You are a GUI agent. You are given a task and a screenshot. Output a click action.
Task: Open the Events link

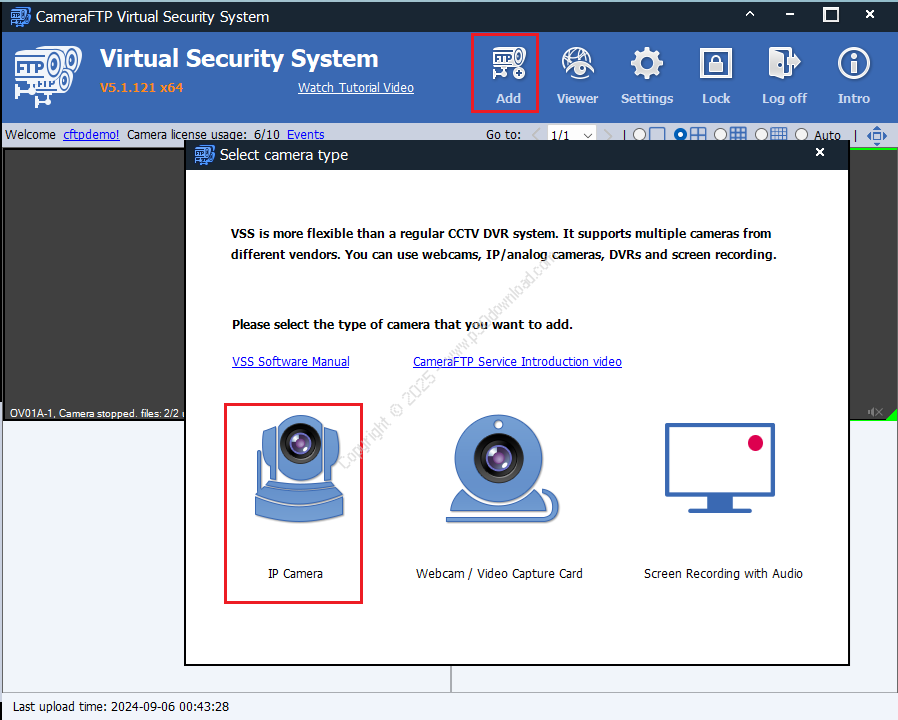305,135
